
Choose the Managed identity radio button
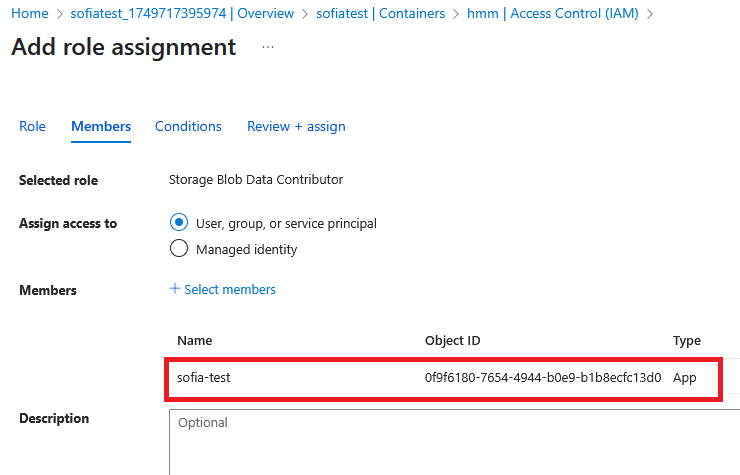[x=180, y=249]
